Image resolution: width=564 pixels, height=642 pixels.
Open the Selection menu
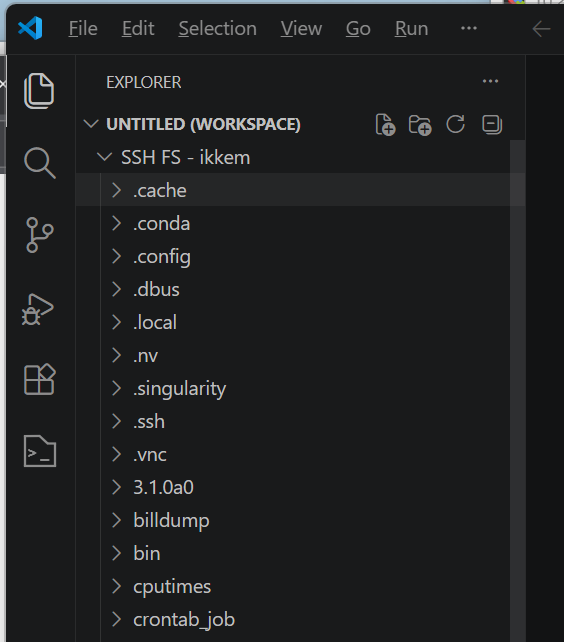[217, 29]
